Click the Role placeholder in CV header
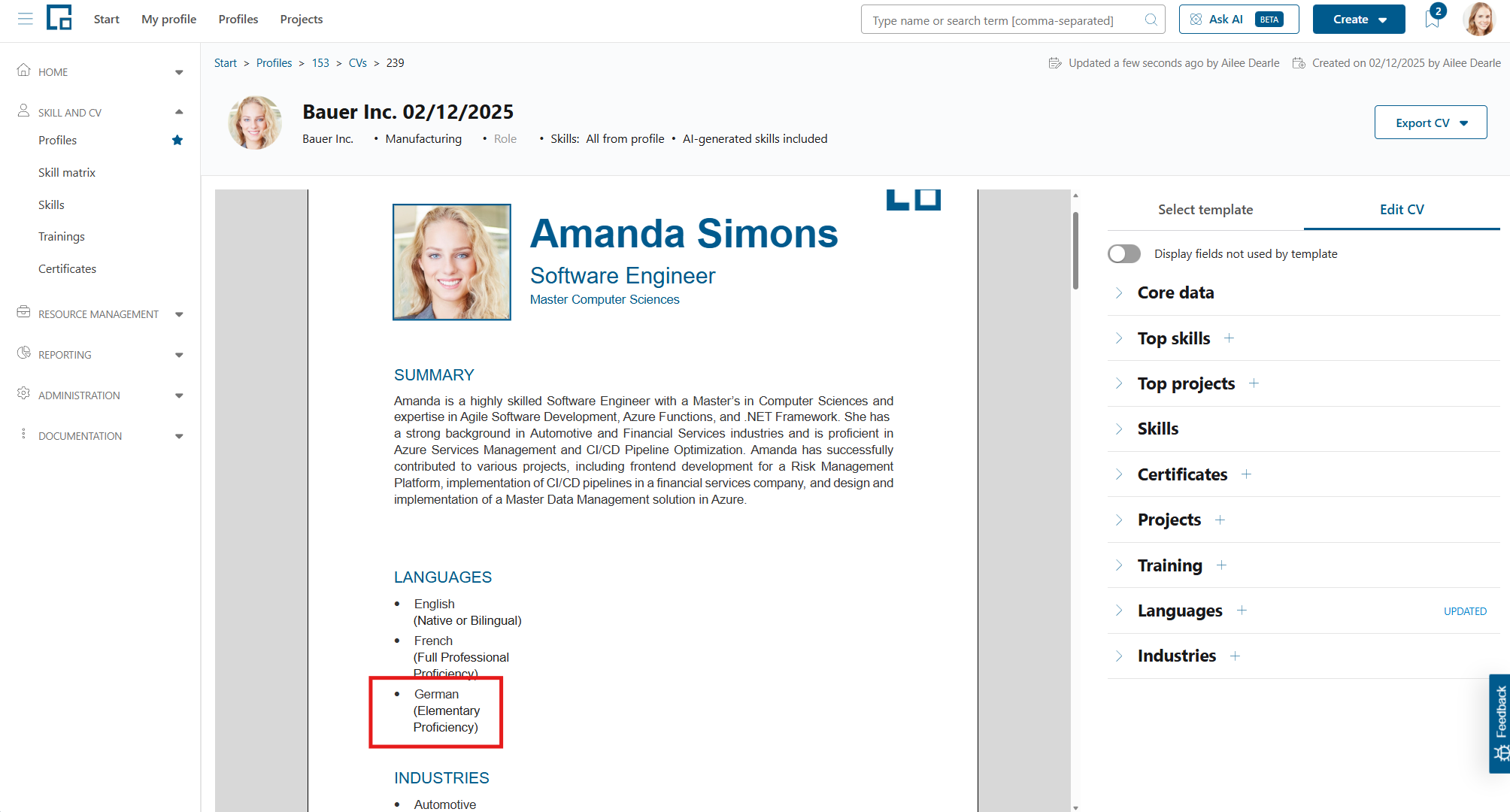Screen dimensions: 1510x812 (505, 139)
